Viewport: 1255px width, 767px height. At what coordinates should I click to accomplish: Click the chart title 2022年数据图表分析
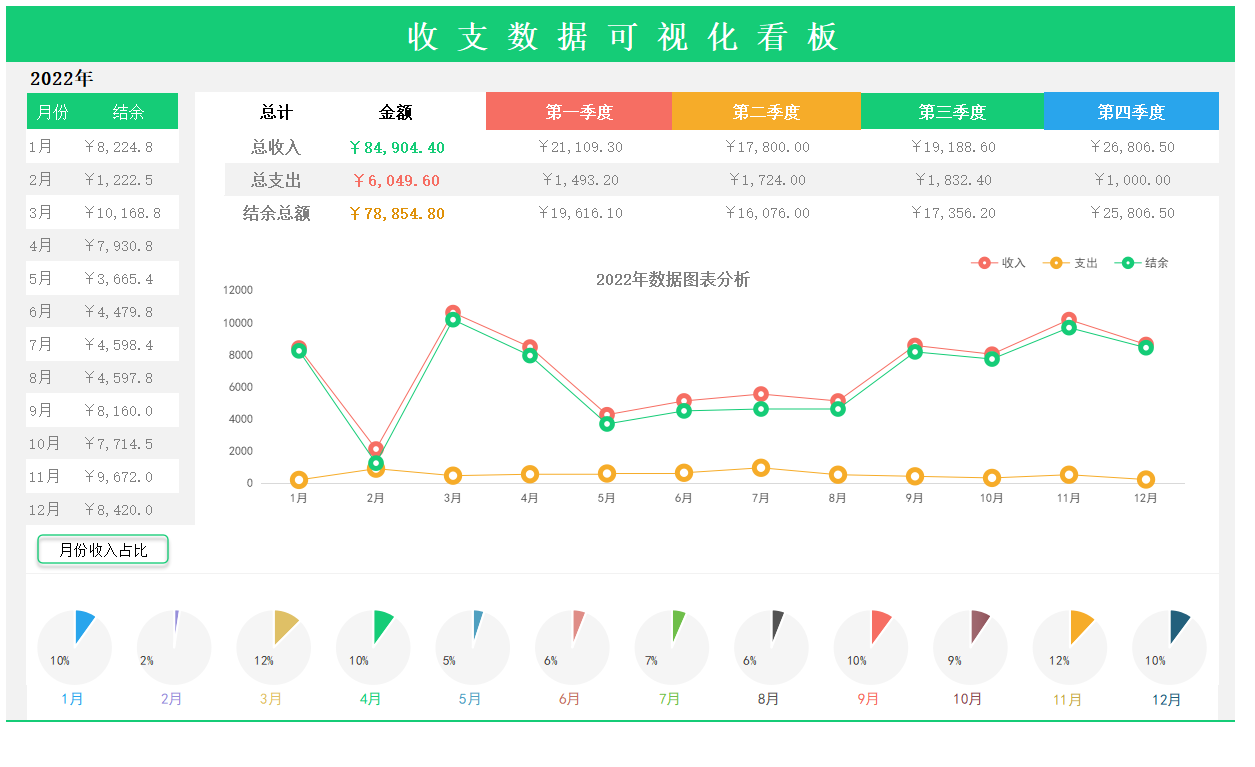(674, 281)
